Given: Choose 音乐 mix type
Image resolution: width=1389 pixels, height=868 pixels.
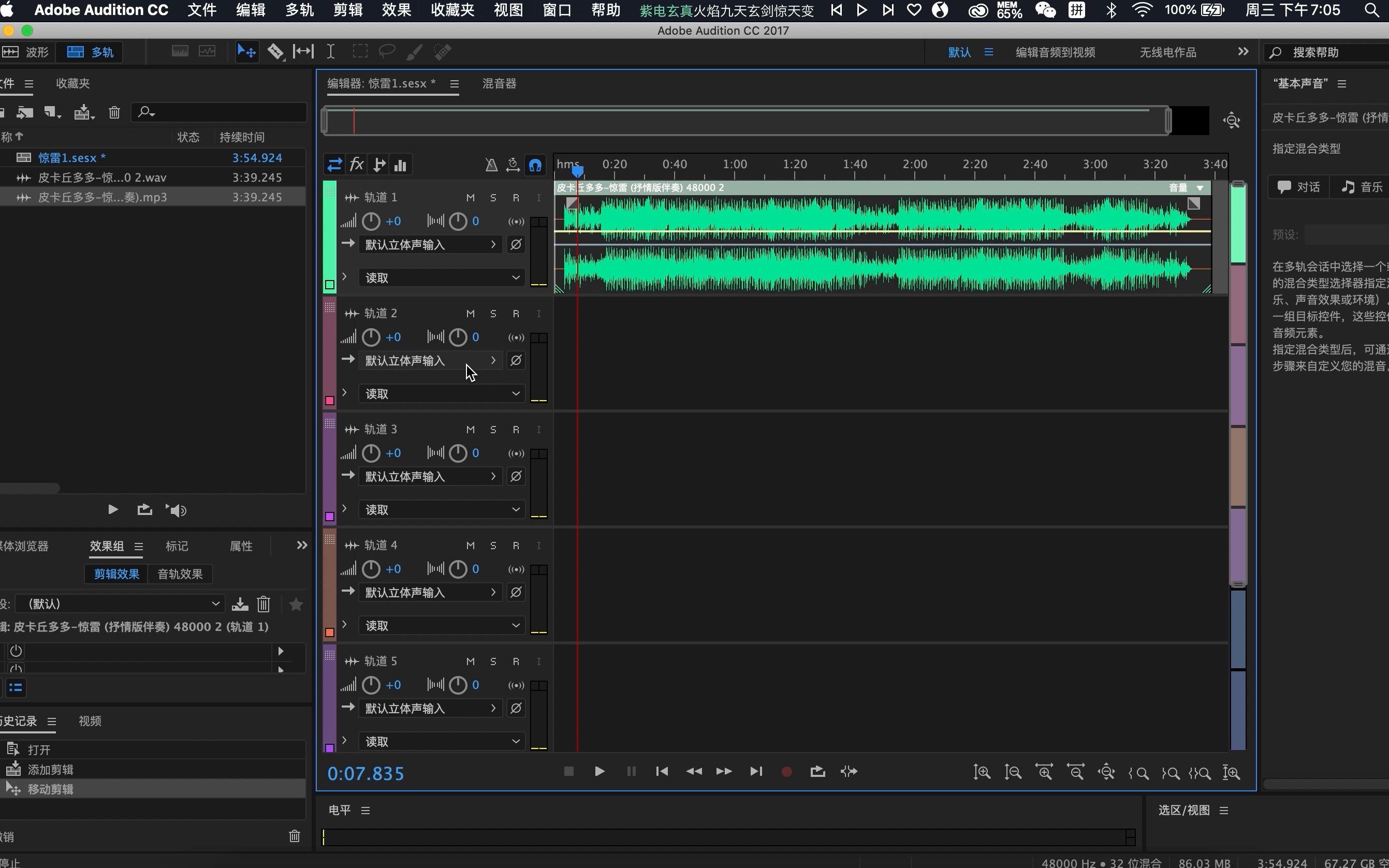Looking at the screenshot, I should [1362, 187].
